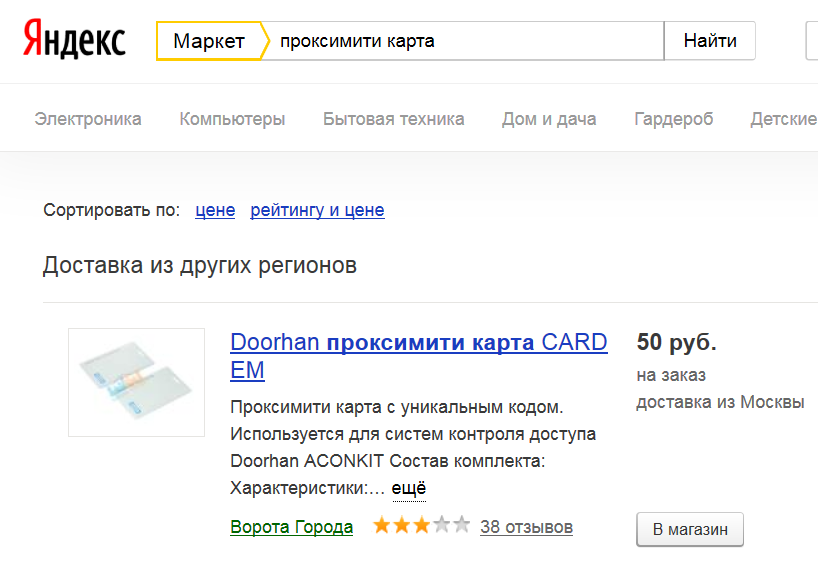Open the Ворота Города shop link
Image resolution: width=818 pixels, height=562 pixels.
292,527
